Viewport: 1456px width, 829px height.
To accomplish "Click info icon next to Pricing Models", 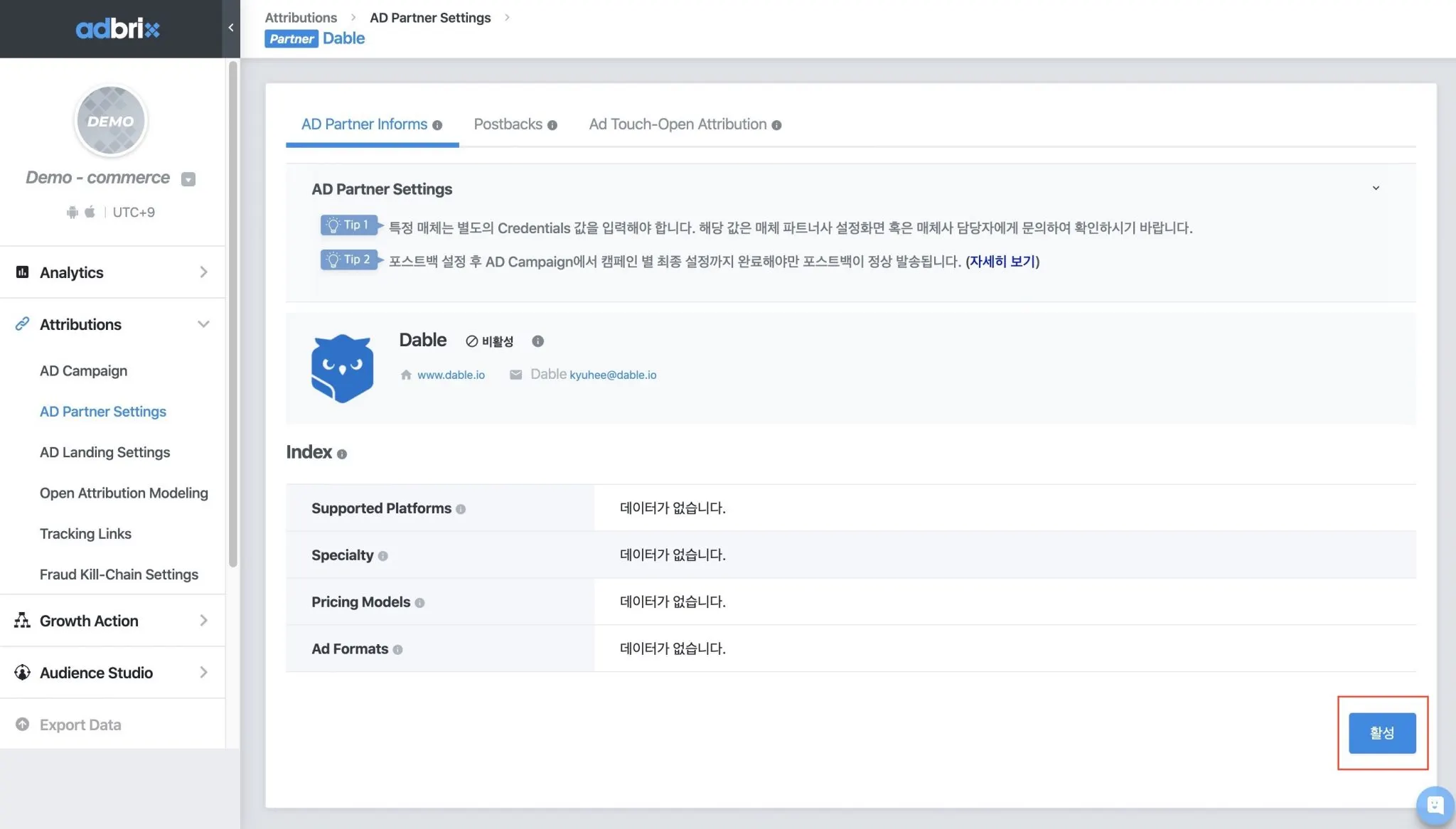I will 419,603.
